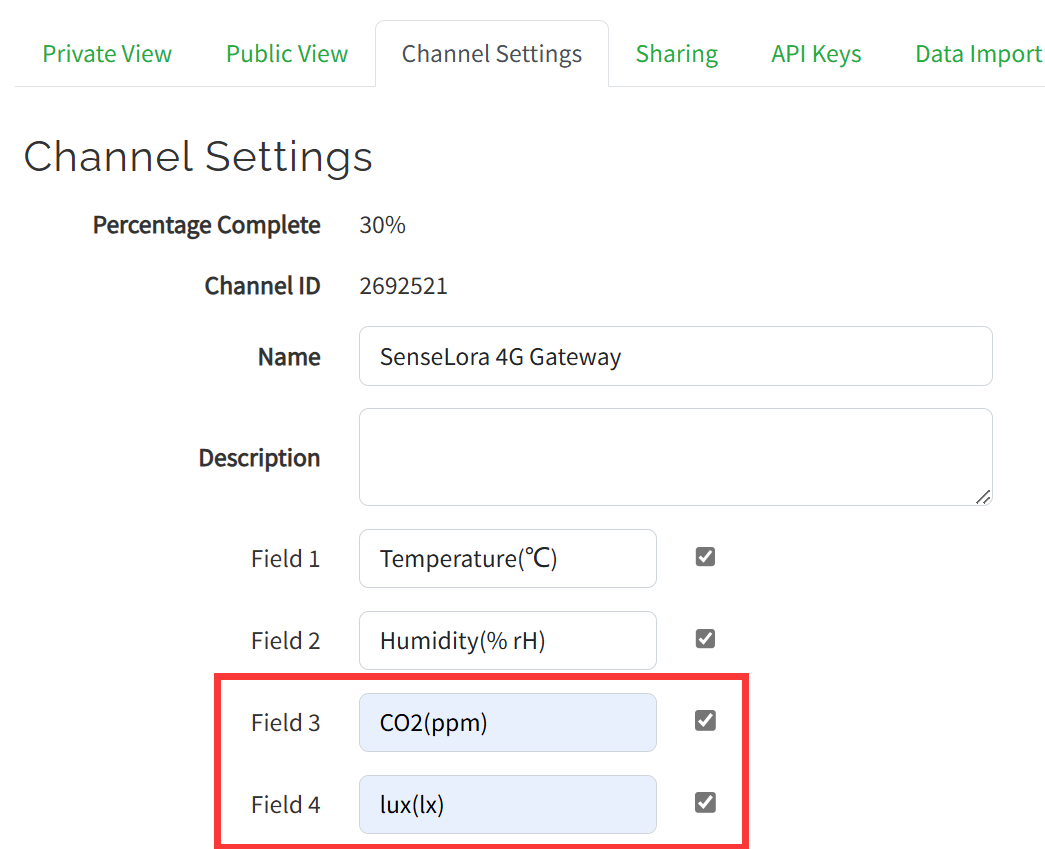1045x849 pixels.
Task: Click the Field 4 label
Action: [285, 805]
